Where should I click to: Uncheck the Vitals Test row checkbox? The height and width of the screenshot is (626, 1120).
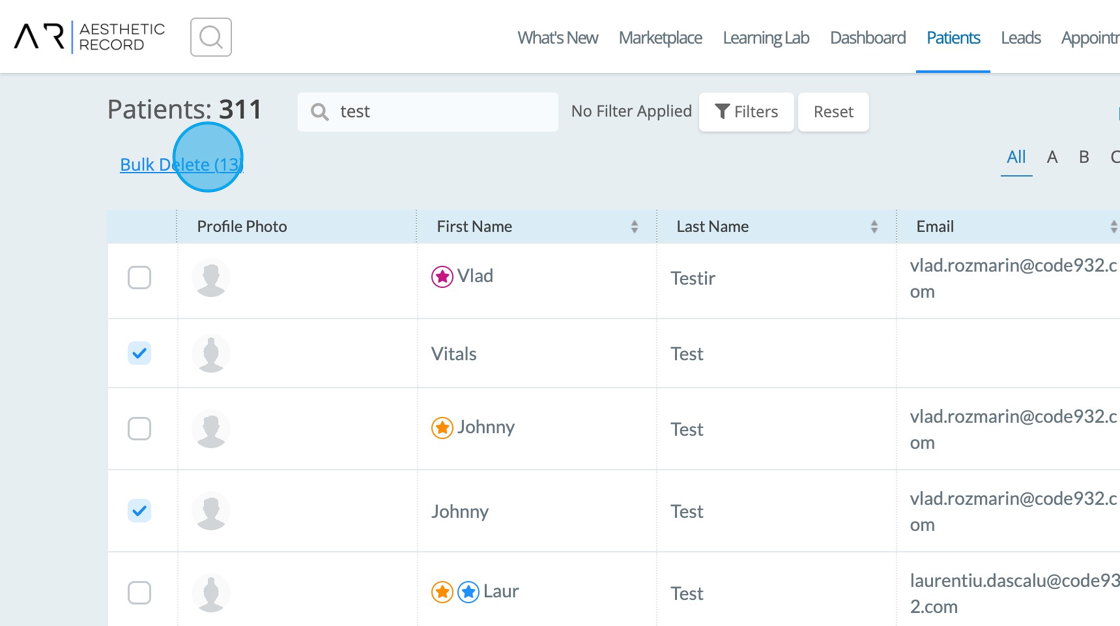coord(140,353)
